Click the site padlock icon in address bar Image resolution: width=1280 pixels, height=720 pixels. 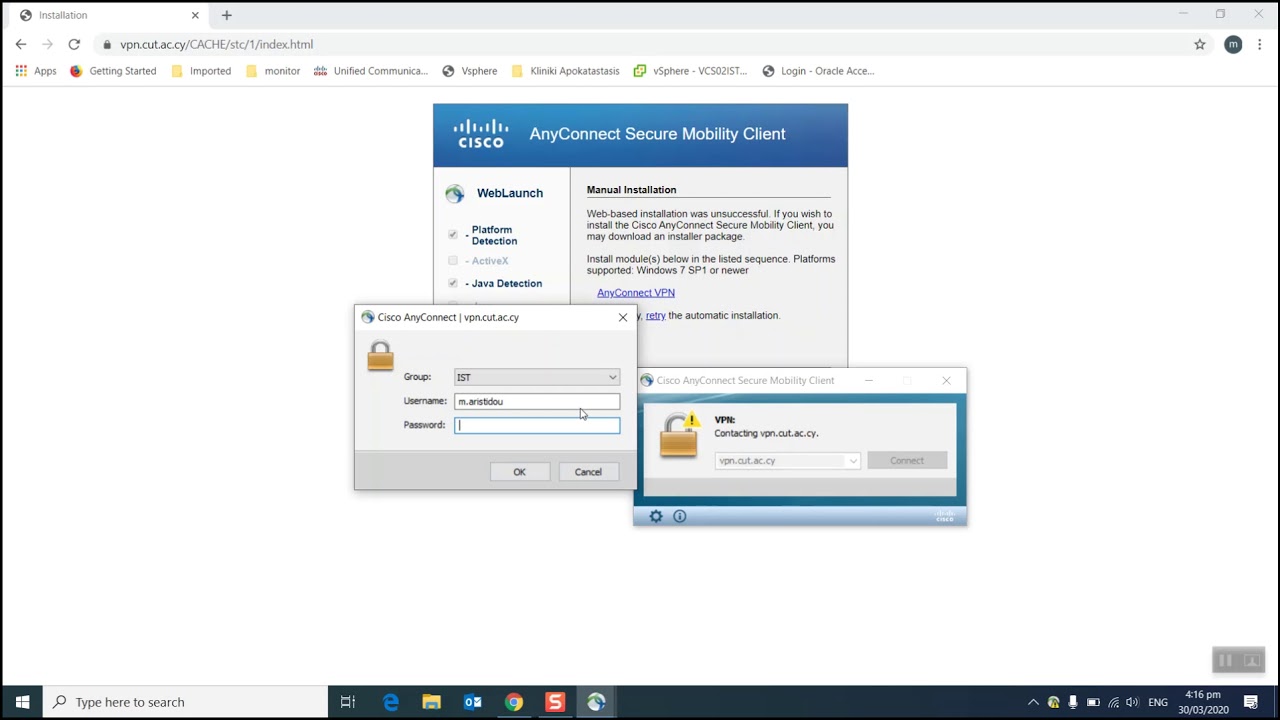tap(107, 44)
